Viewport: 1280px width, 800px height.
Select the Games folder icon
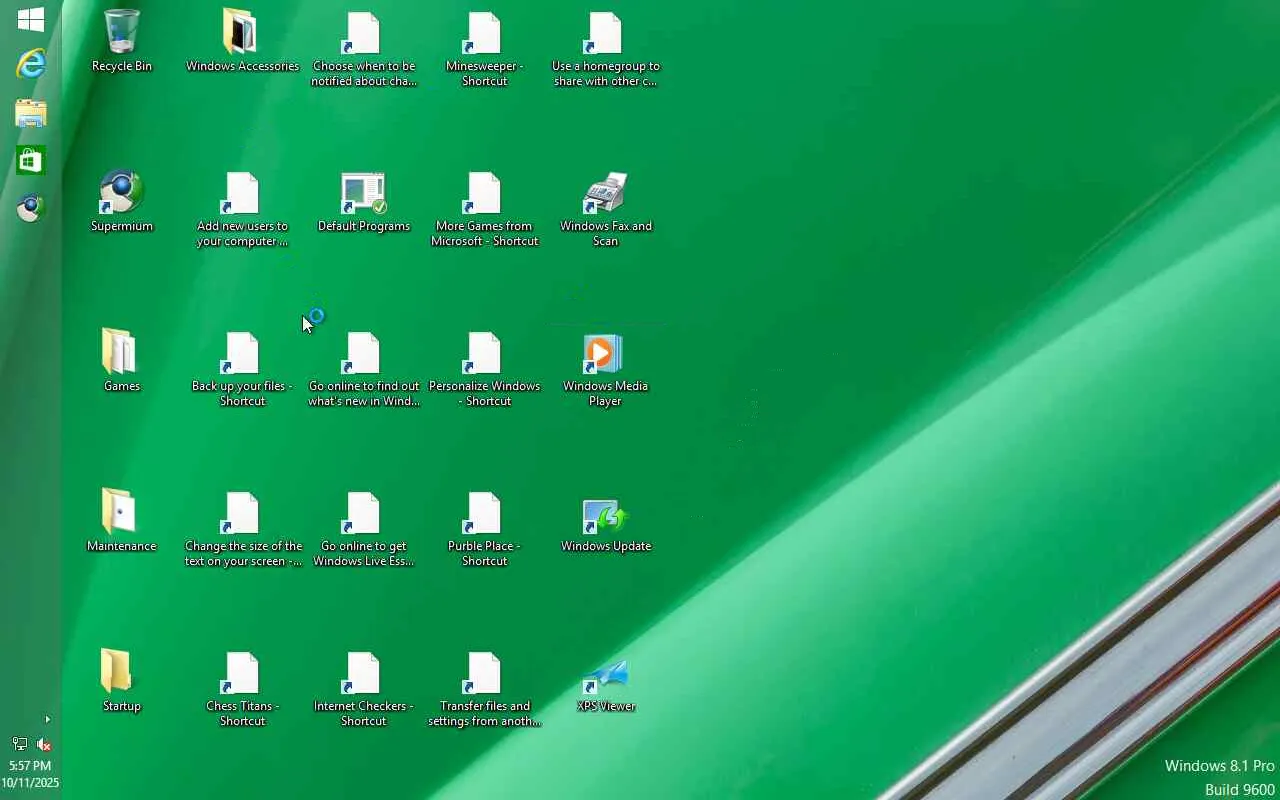point(122,361)
